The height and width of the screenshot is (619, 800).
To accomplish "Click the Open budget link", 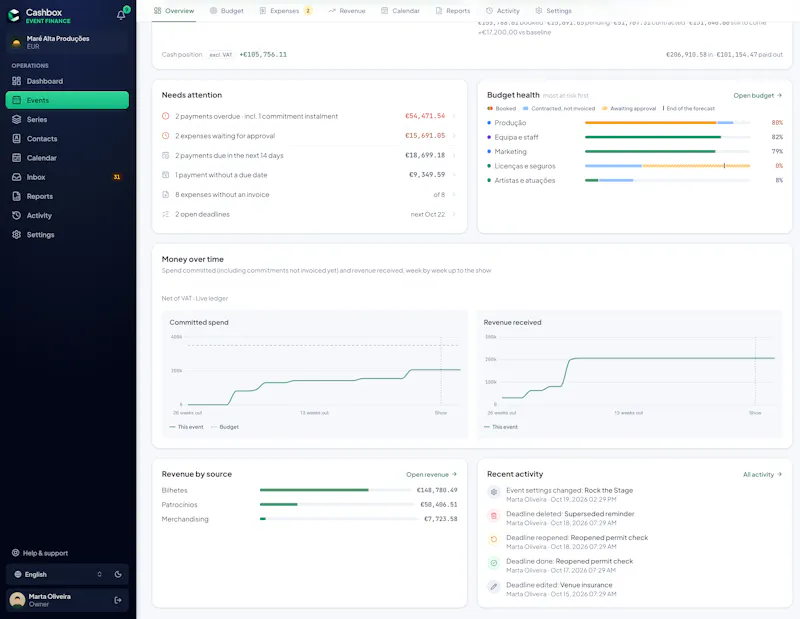I will tap(757, 95).
